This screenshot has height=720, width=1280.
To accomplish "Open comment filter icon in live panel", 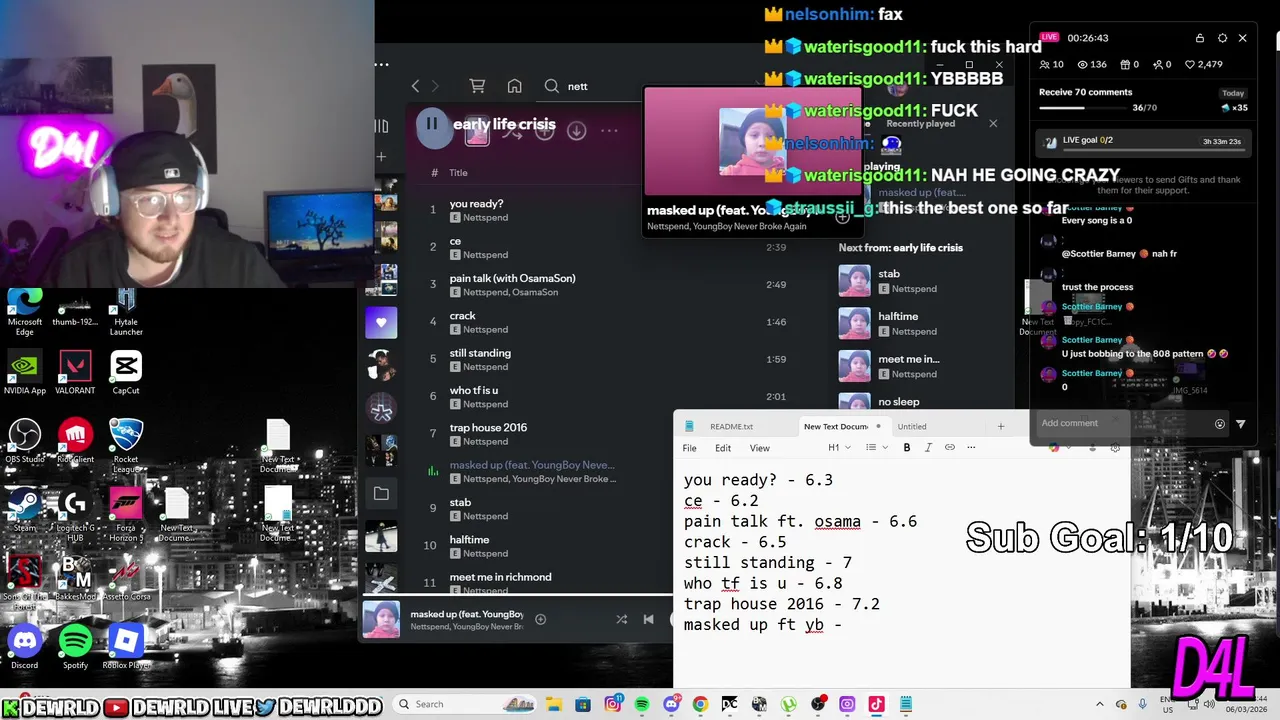I will click(1241, 424).
